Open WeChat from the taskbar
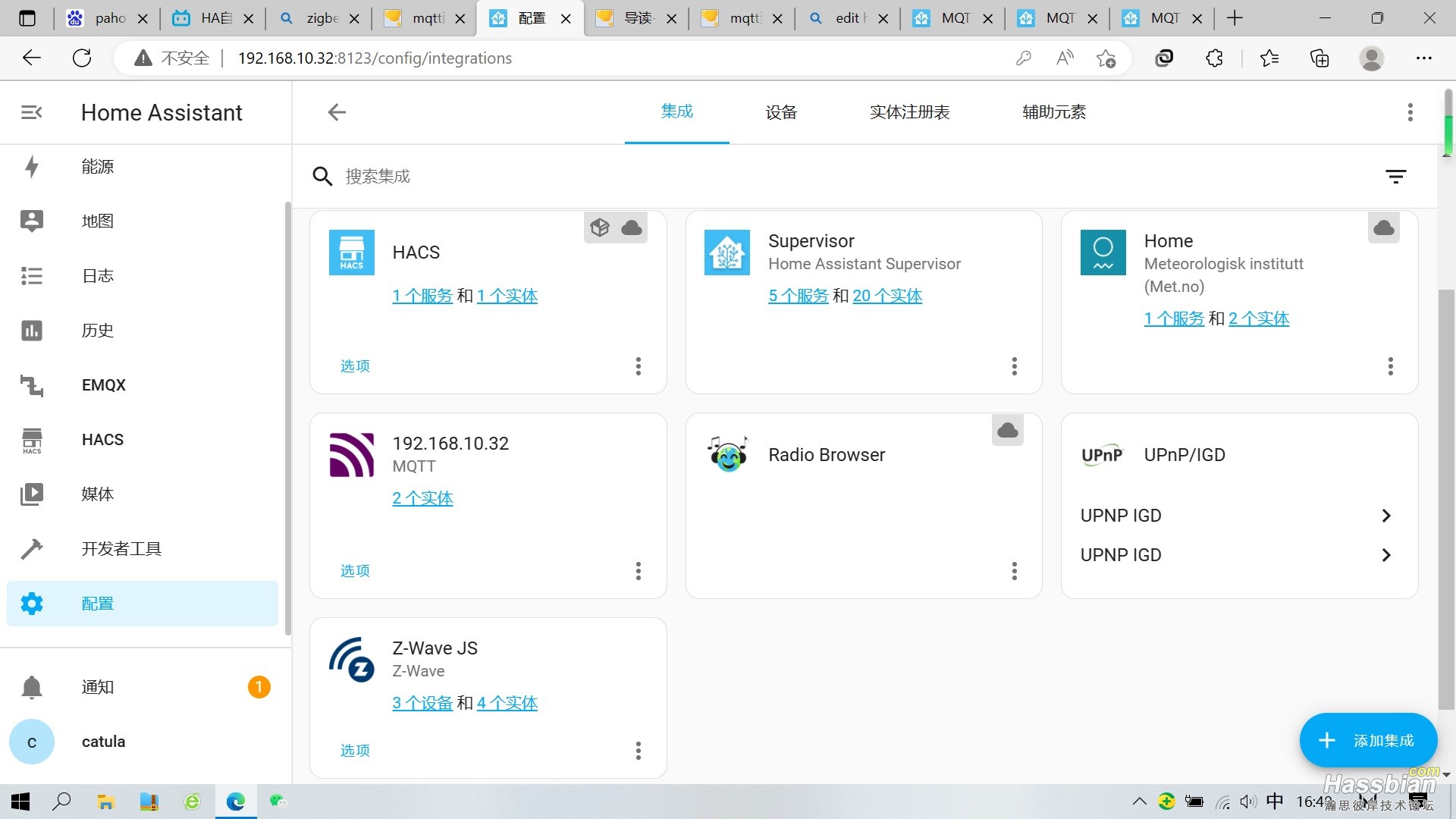 (x=278, y=802)
